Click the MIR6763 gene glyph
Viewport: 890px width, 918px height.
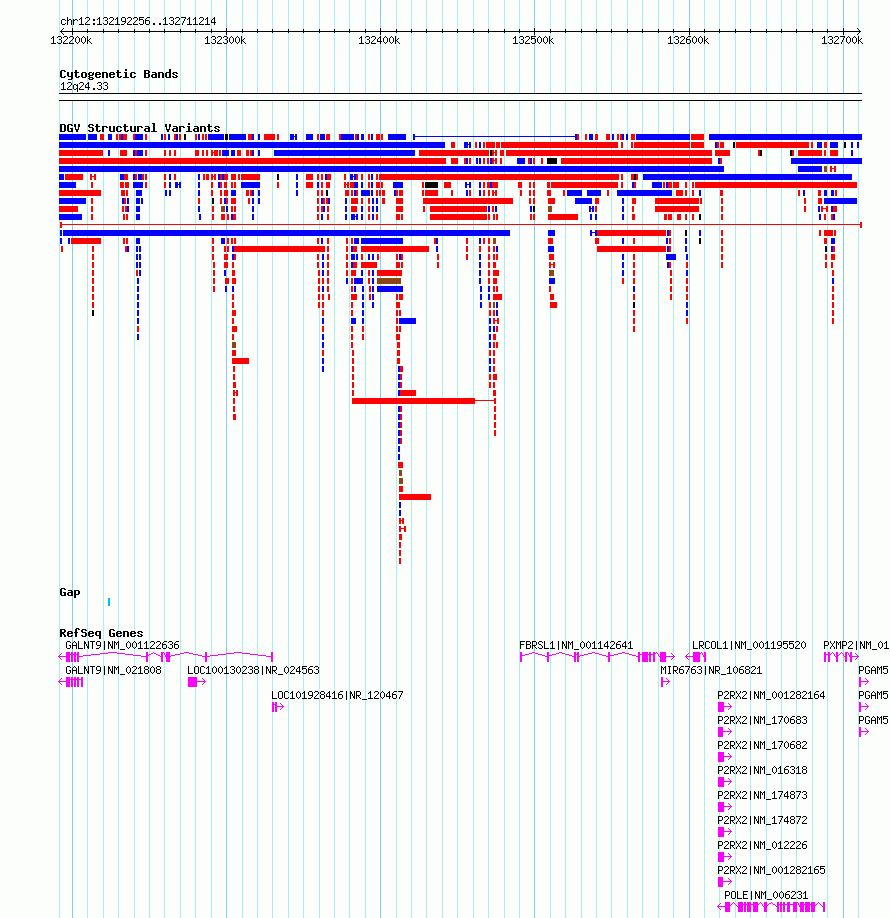click(665, 682)
